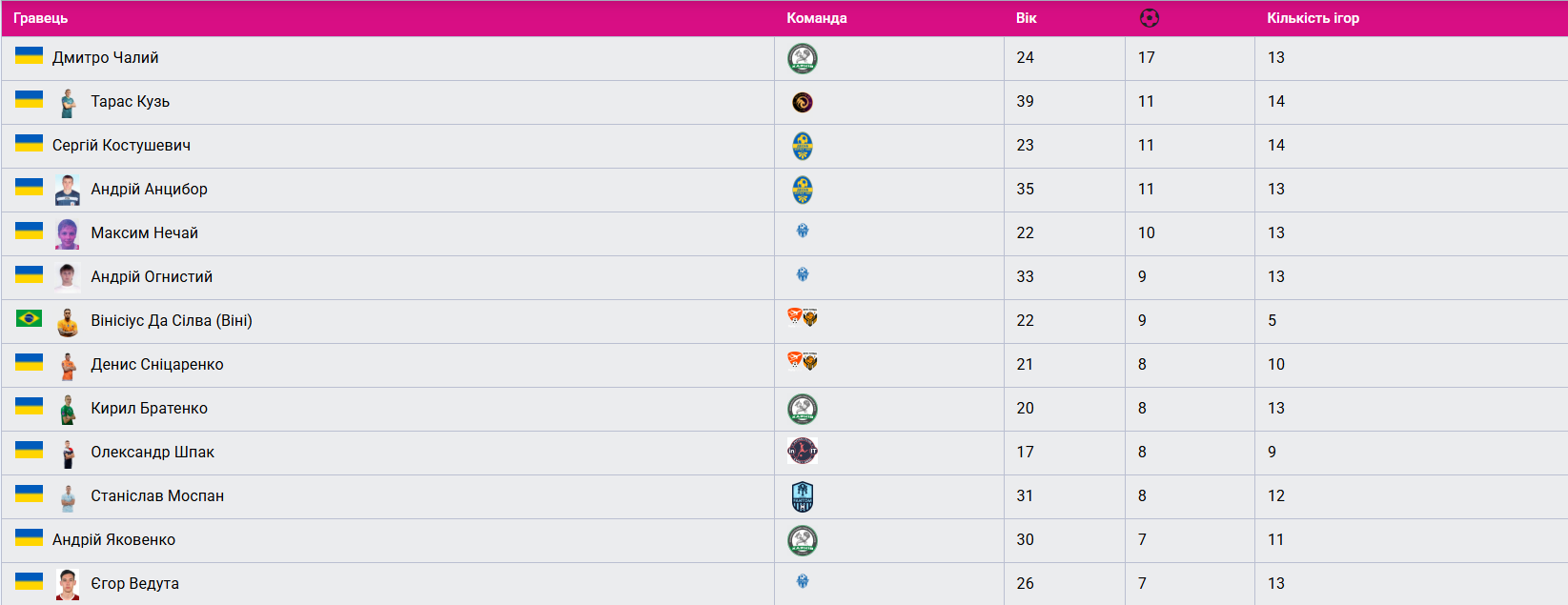This screenshot has height=605, width=1568.
Task: Click team logos in Вініціус Да Сілва row
Action: point(803,317)
